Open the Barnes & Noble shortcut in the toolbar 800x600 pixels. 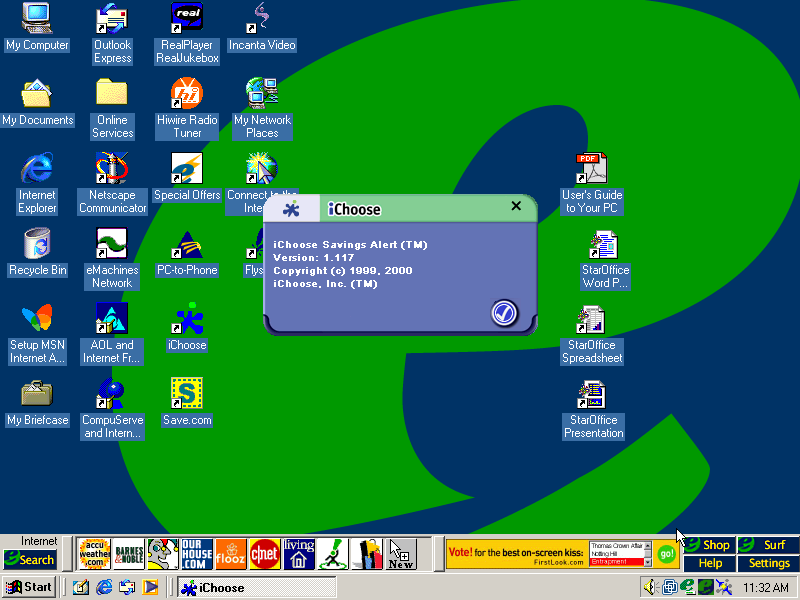click(x=128, y=553)
